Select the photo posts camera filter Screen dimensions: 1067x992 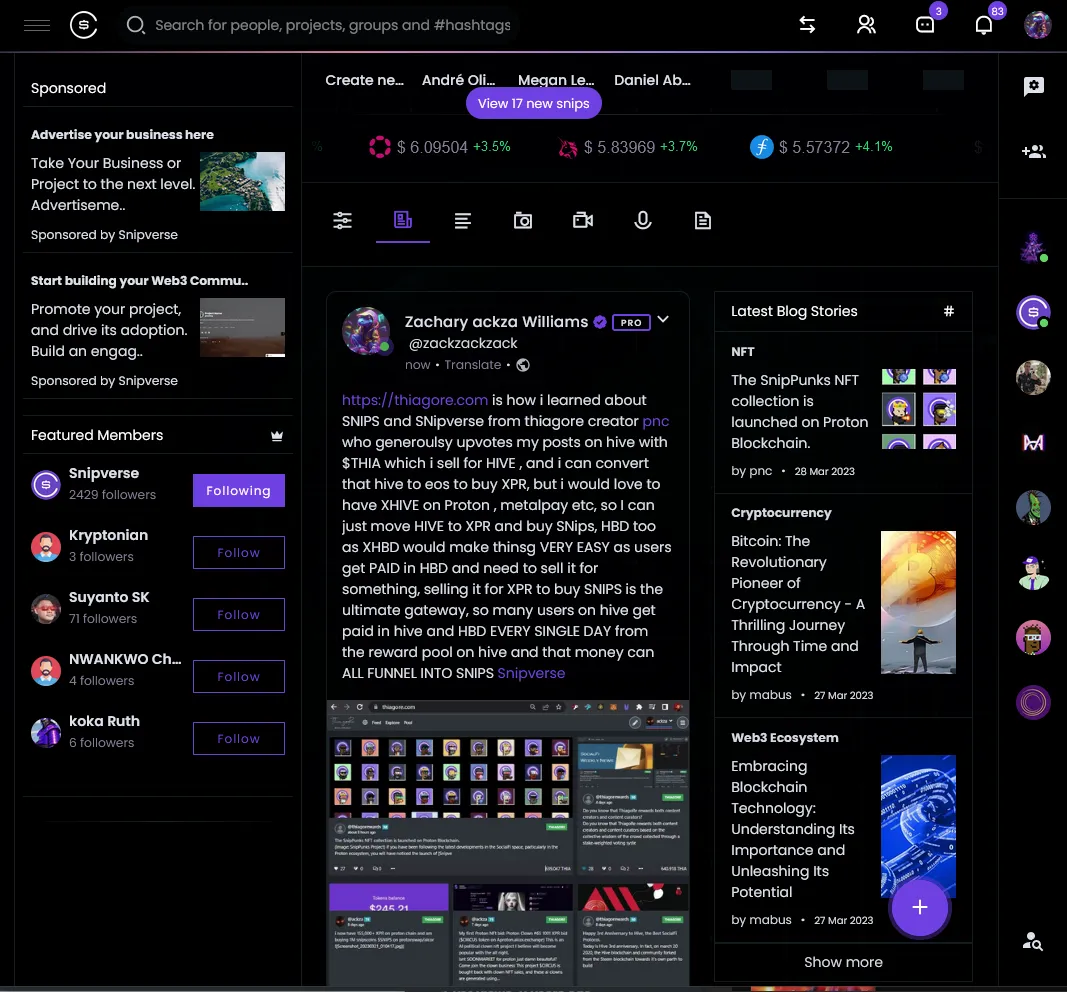click(x=523, y=220)
